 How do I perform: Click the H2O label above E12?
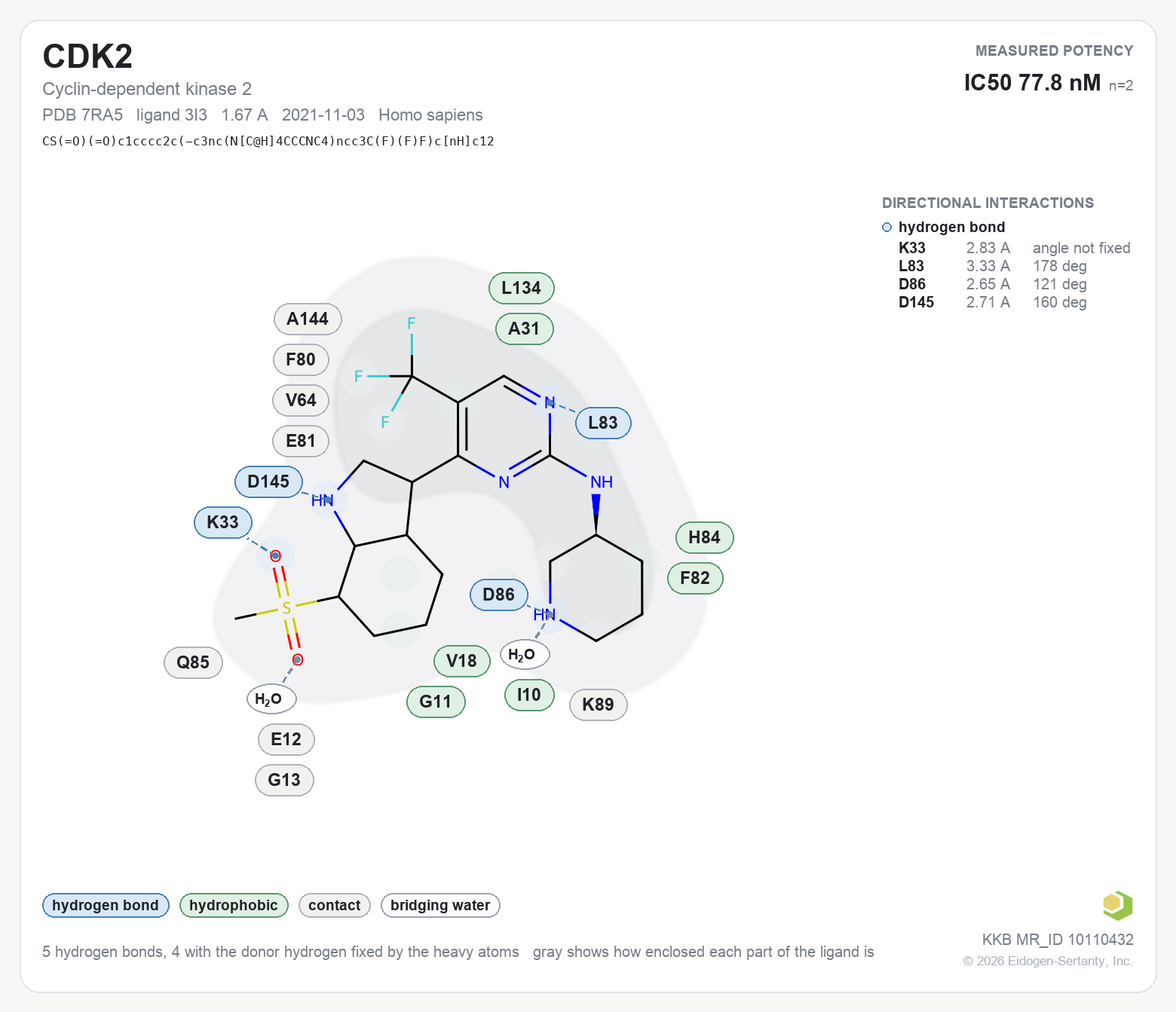pos(271,699)
